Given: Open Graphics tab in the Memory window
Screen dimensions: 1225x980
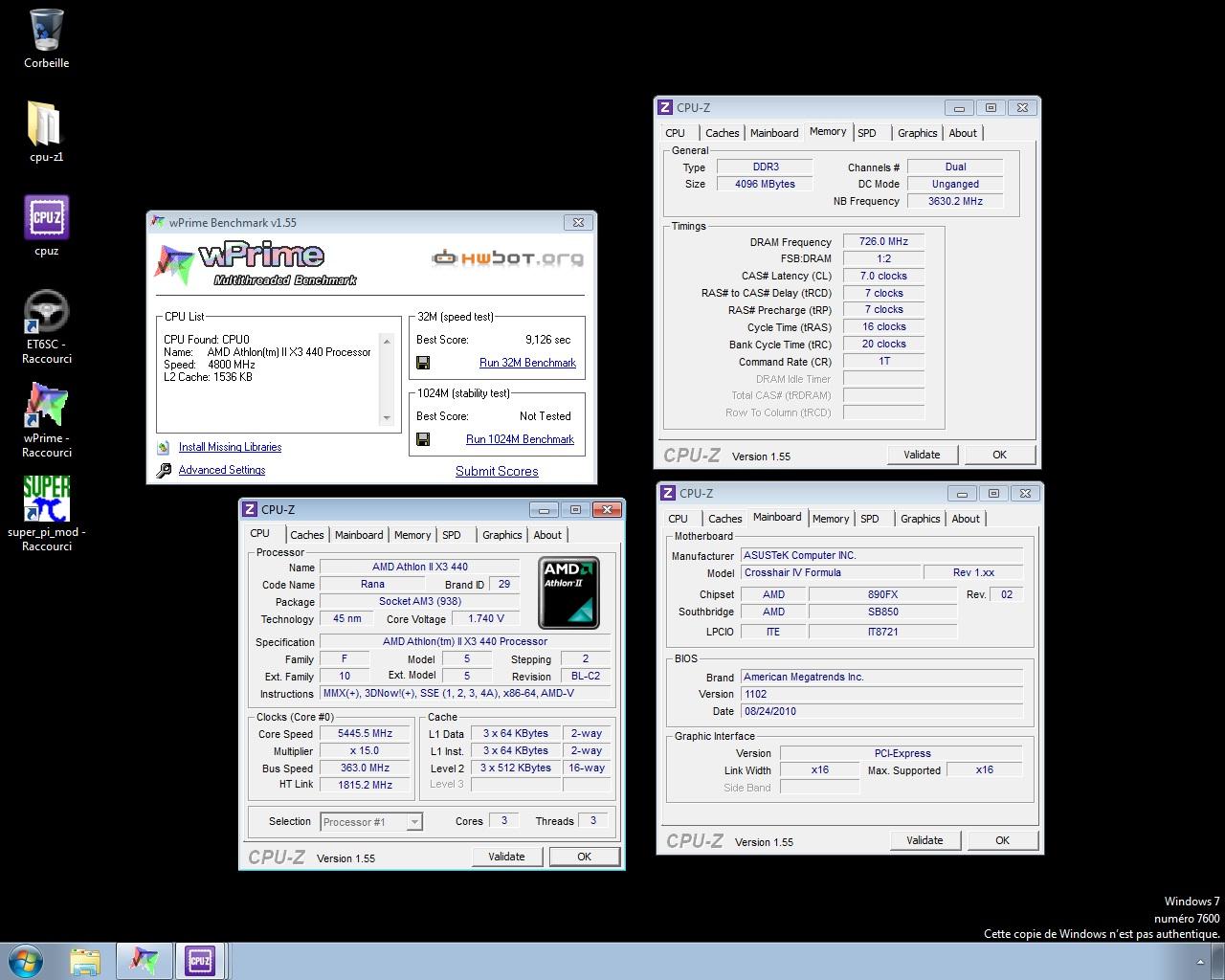Looking at the screenshot, I should pos(917,133).
